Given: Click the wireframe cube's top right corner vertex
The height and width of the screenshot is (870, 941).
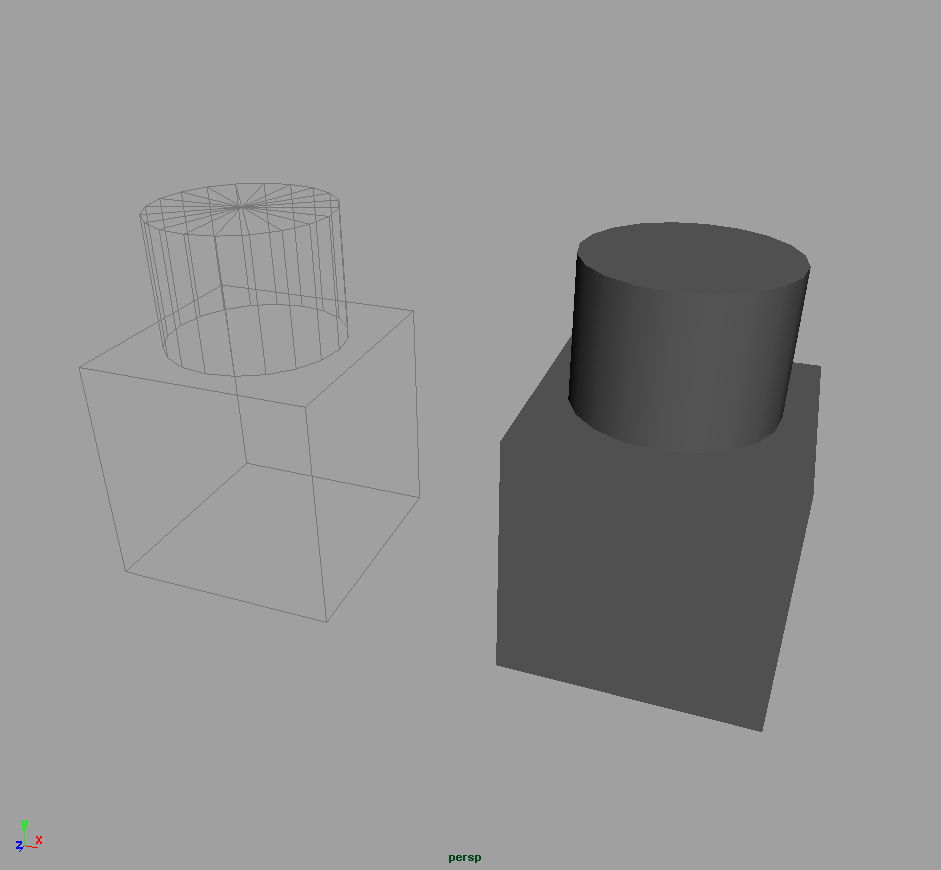Looking at the screenshot, I should (x=414, y=310).
